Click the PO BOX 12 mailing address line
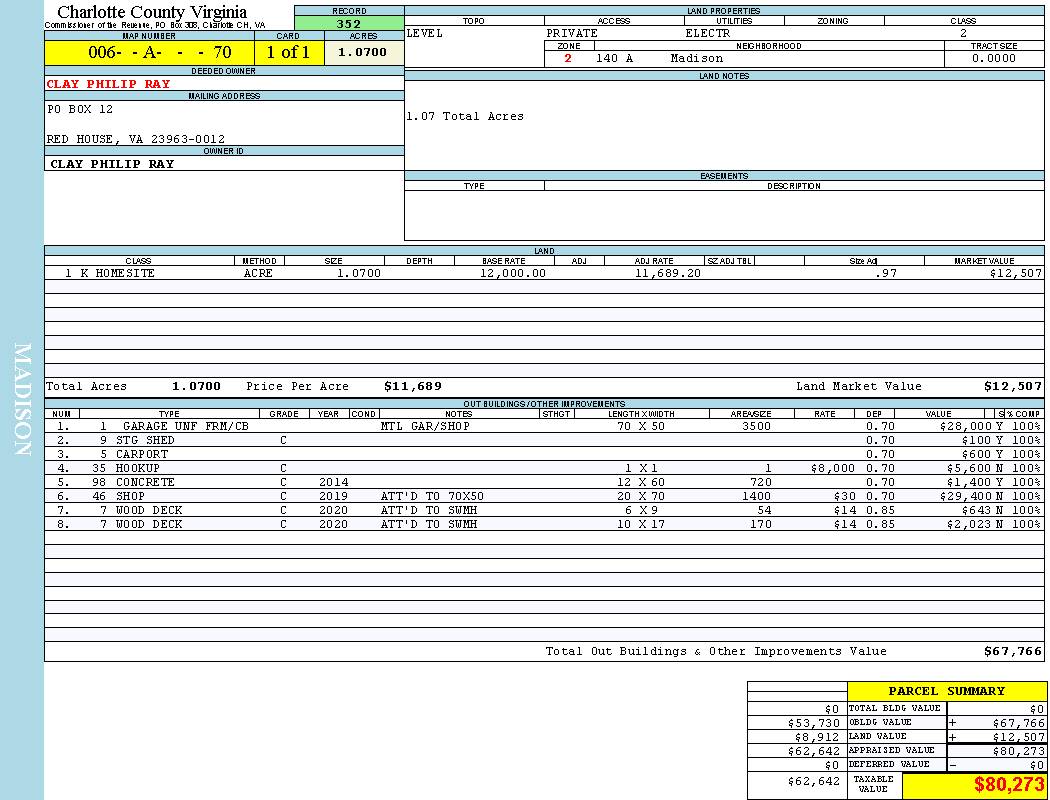Image resolution: width=1050 pixels, height=800 pixels. (x=80, y=109)
